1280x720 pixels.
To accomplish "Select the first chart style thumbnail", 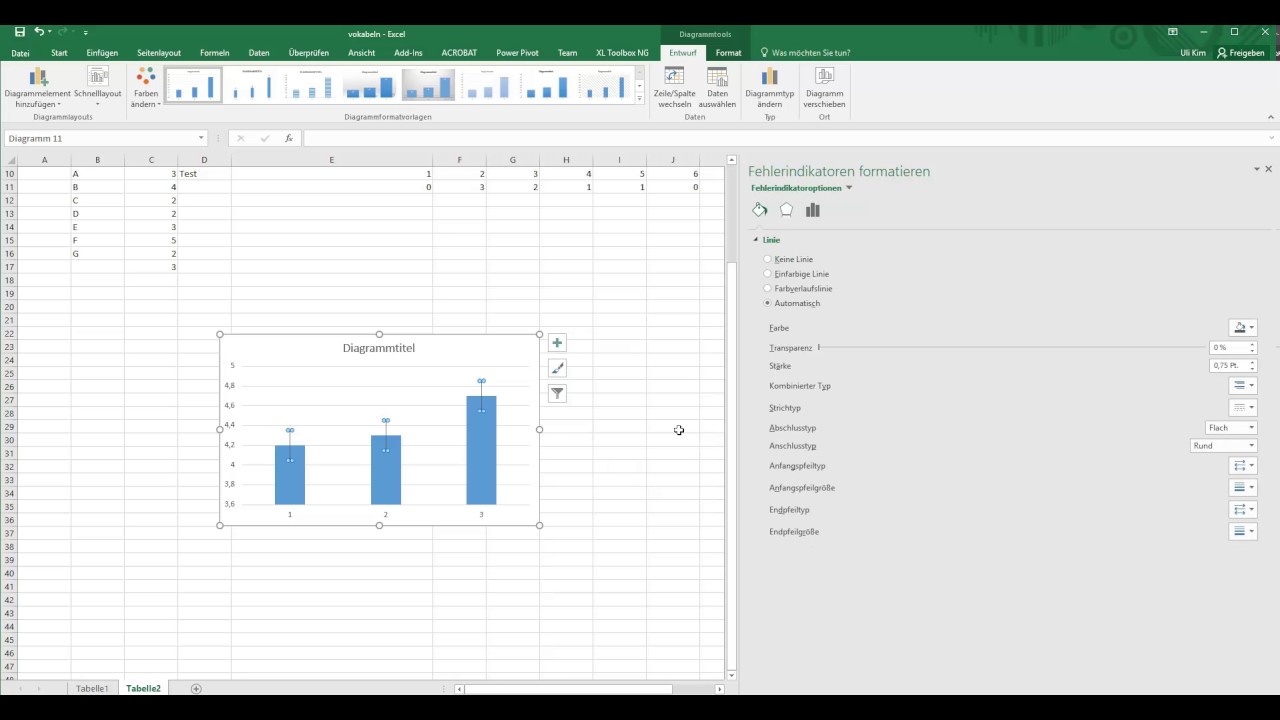I will click(192, 86).
